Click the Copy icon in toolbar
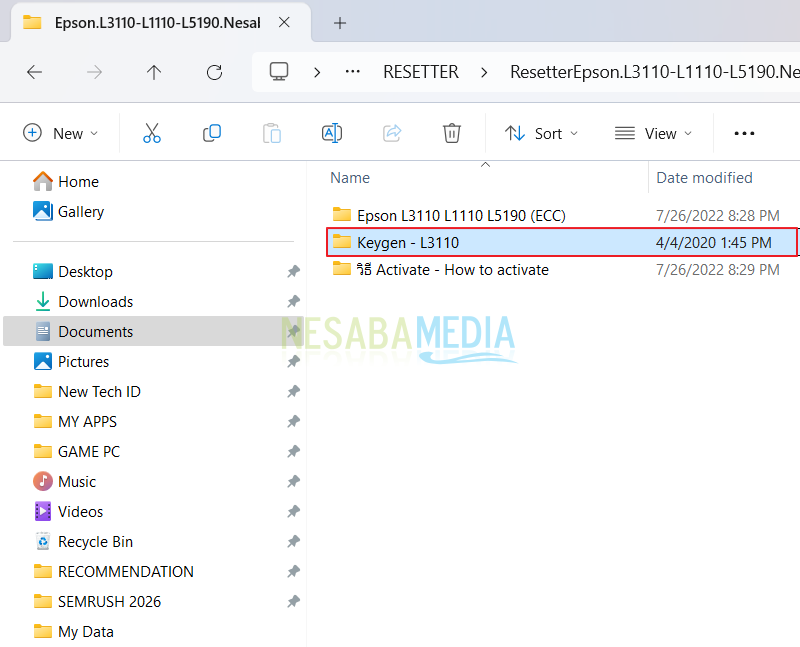The width and height of the screenshot is (800, 647). tap(212, 133)
